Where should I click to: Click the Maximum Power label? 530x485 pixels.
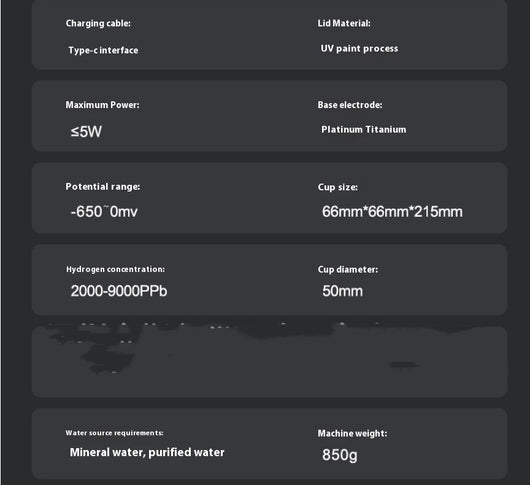coord(102,105)
